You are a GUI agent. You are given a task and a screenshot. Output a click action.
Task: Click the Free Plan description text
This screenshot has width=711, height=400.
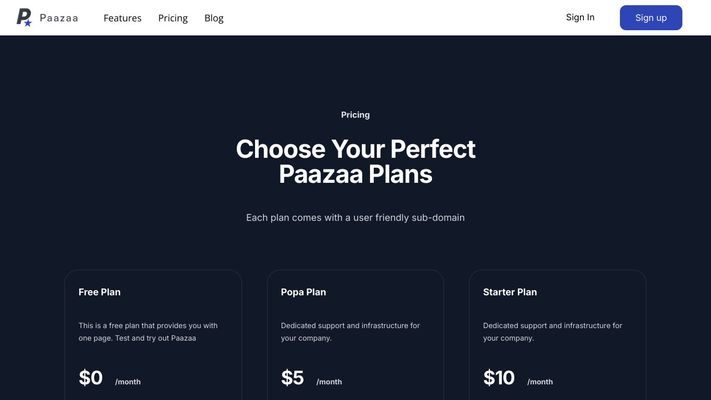pos(148,332)
